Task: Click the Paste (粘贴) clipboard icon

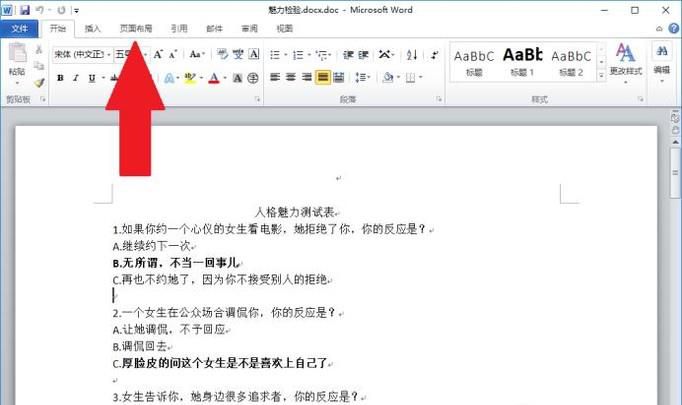Action: pos(17,53)
